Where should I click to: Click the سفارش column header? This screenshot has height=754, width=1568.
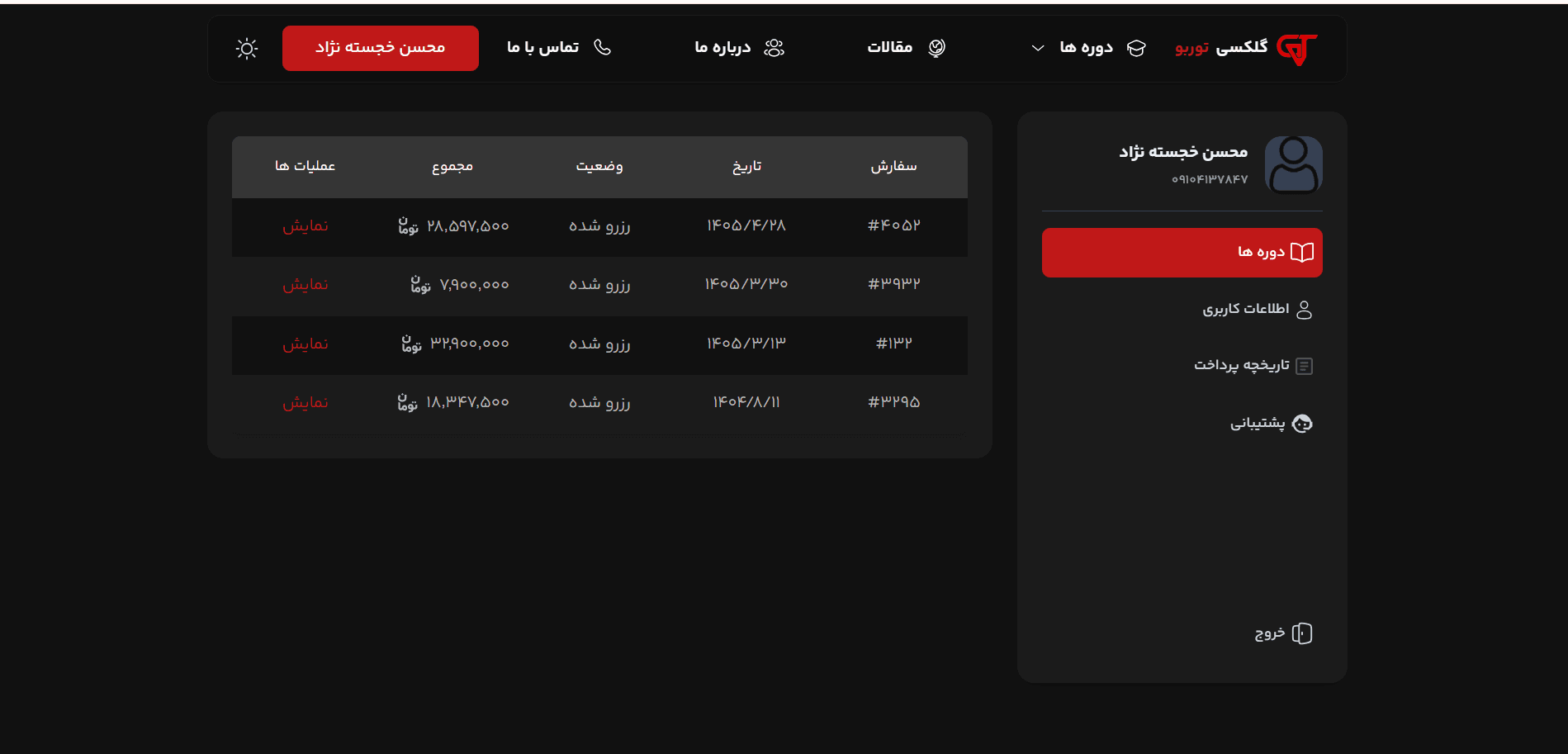coord(893,167)
